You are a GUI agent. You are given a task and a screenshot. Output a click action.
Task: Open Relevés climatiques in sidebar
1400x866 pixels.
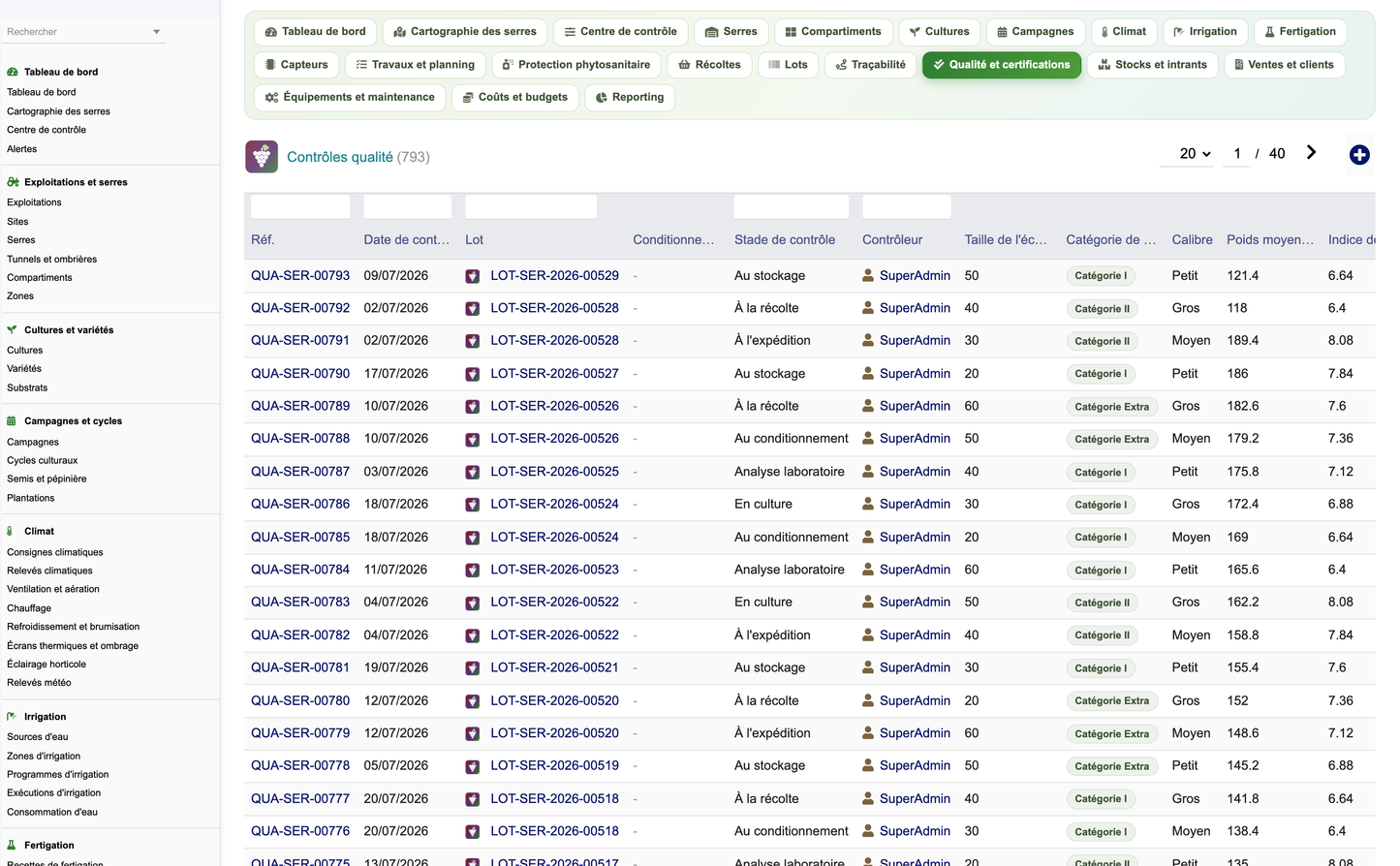[49, 571]
